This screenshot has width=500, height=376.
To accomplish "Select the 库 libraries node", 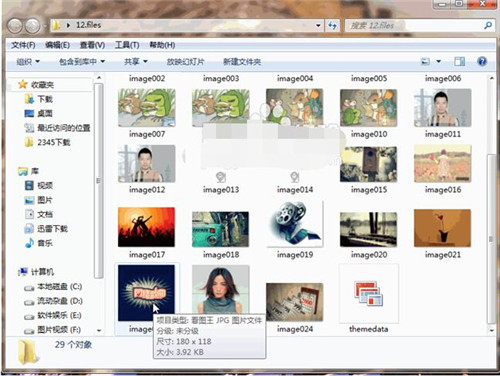I will [x=28, y=171].
